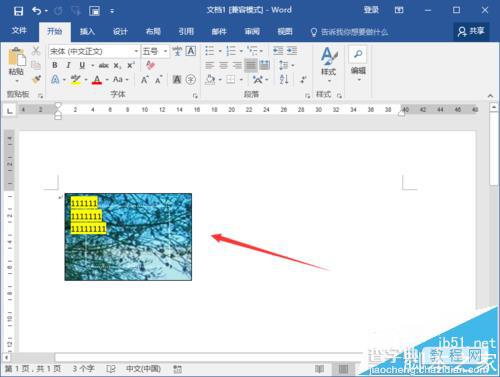Click the 告诉我你想要做什么 search box
The width and height of the screenshot is (500, 377).
[x=349, y=32]
